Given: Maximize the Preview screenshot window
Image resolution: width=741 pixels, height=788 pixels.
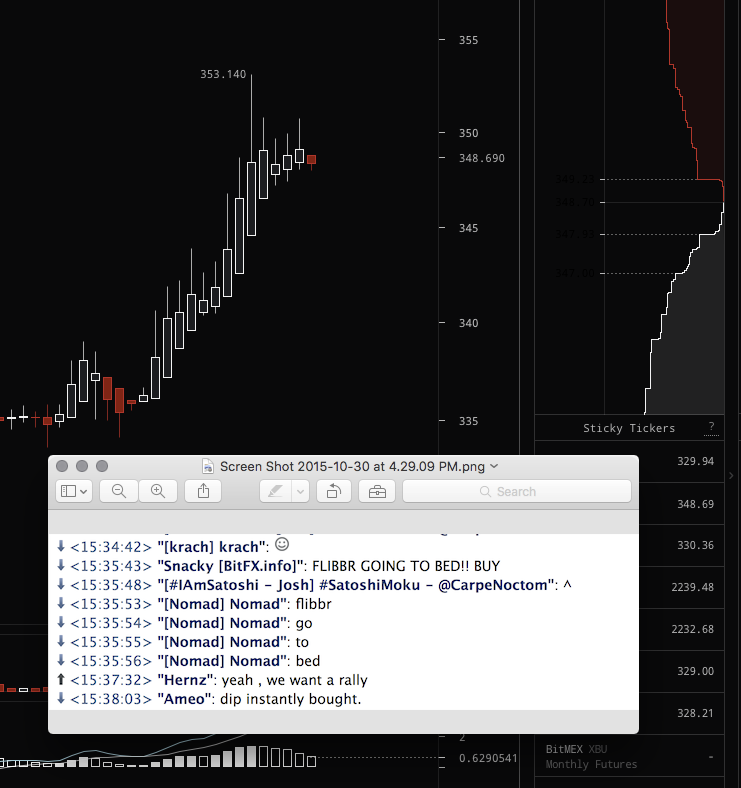Looking at the screenshot, I should 102,466.
